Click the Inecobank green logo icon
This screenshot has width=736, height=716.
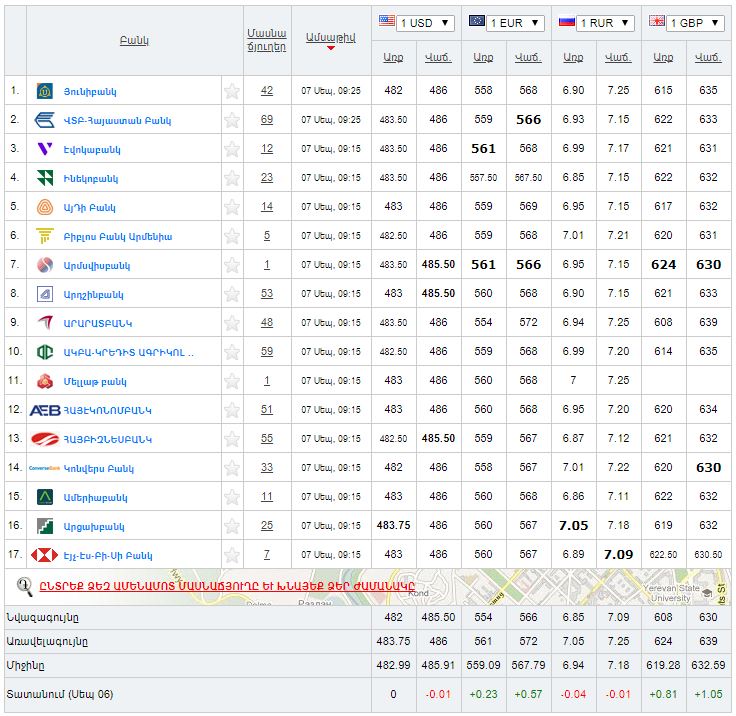pos(44,178)
